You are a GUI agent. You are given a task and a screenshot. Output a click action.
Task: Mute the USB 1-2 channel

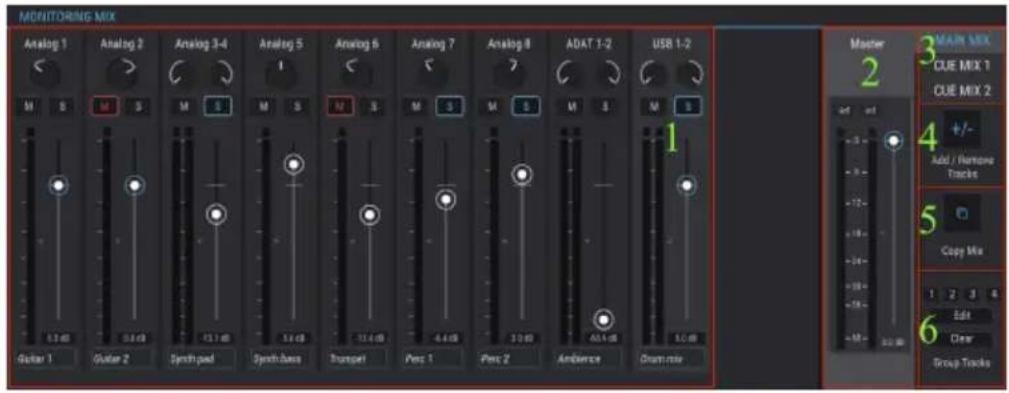[x=654, y=106]
